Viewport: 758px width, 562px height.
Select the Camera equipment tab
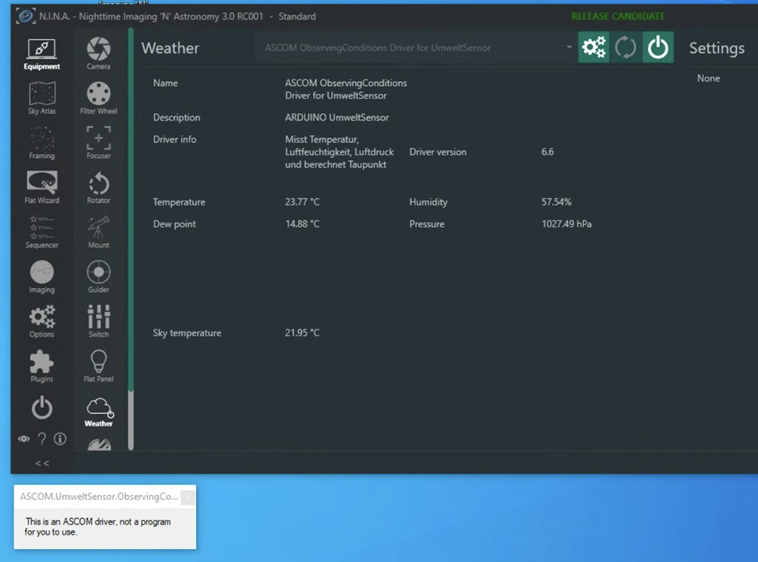98,53
